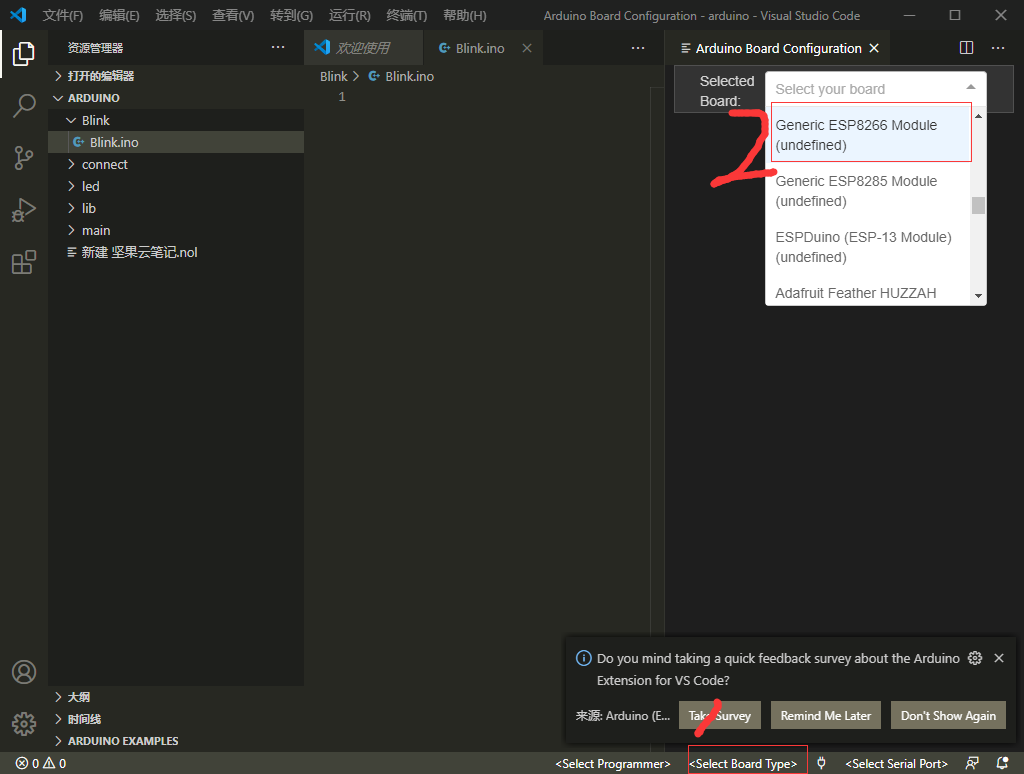The width and height of the screenshot is (1024, 774).
Task: Close the Arduino Board Configuration tab
Action: (x=874, y=48)
